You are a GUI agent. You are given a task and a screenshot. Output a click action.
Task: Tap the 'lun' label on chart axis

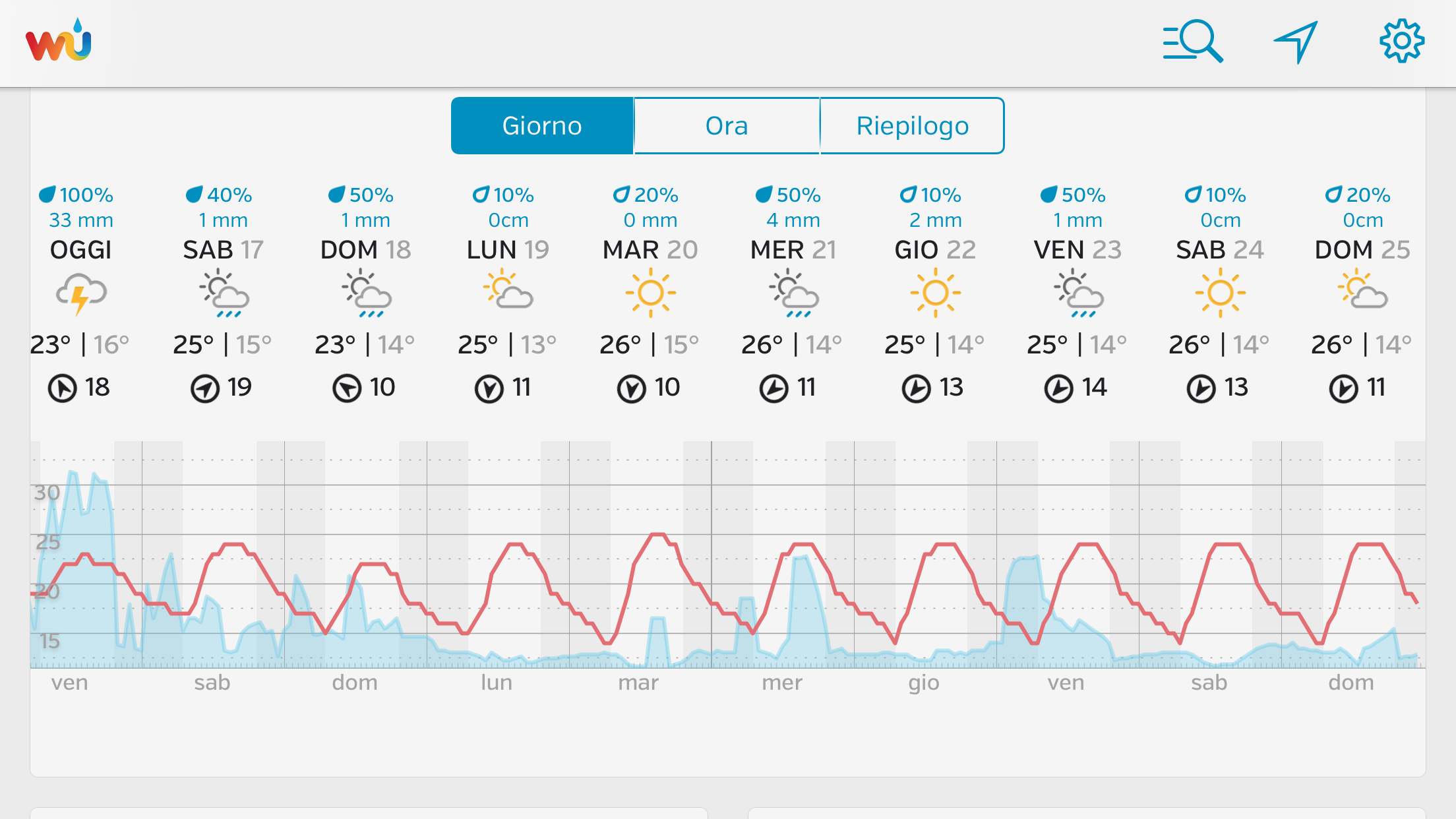497,682
